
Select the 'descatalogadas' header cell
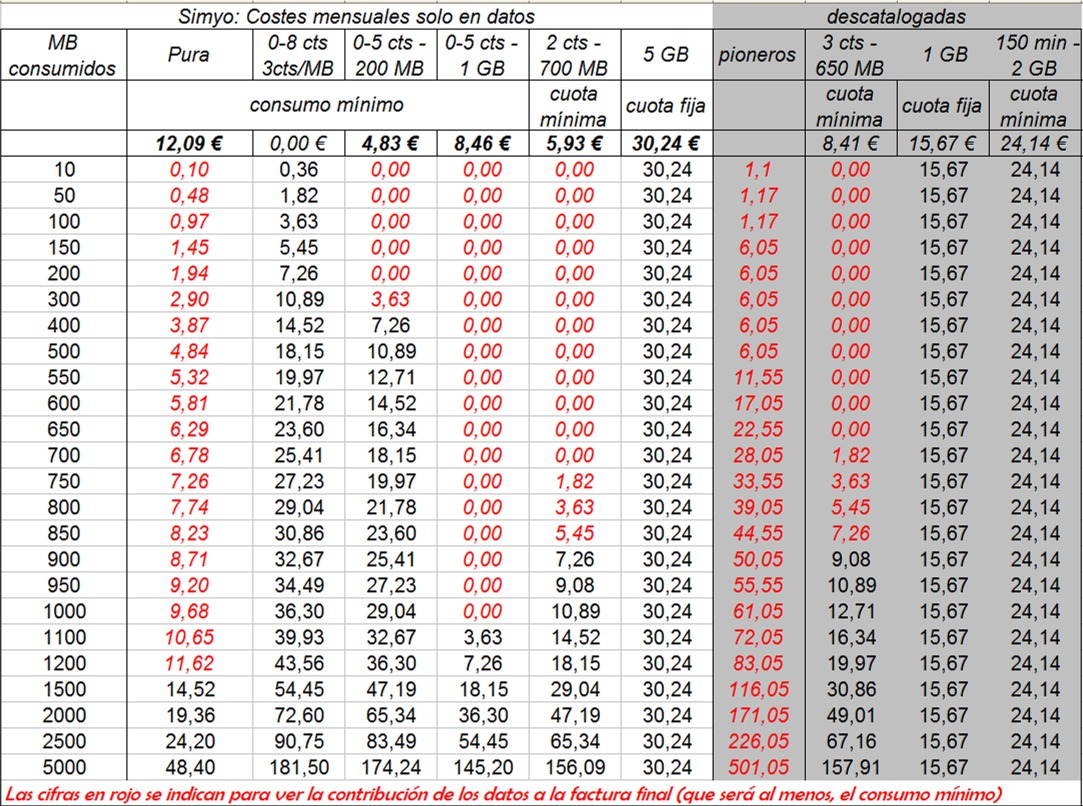click(x=897, y=16)
